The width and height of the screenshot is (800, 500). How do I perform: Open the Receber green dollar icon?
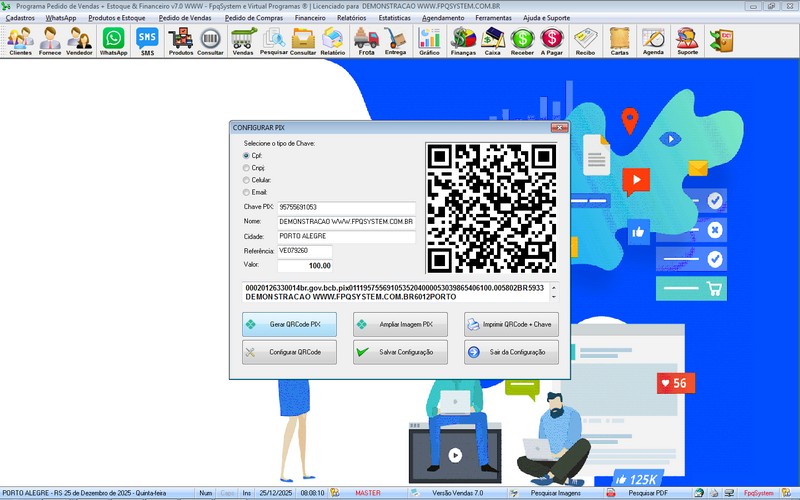pos(522,41)
